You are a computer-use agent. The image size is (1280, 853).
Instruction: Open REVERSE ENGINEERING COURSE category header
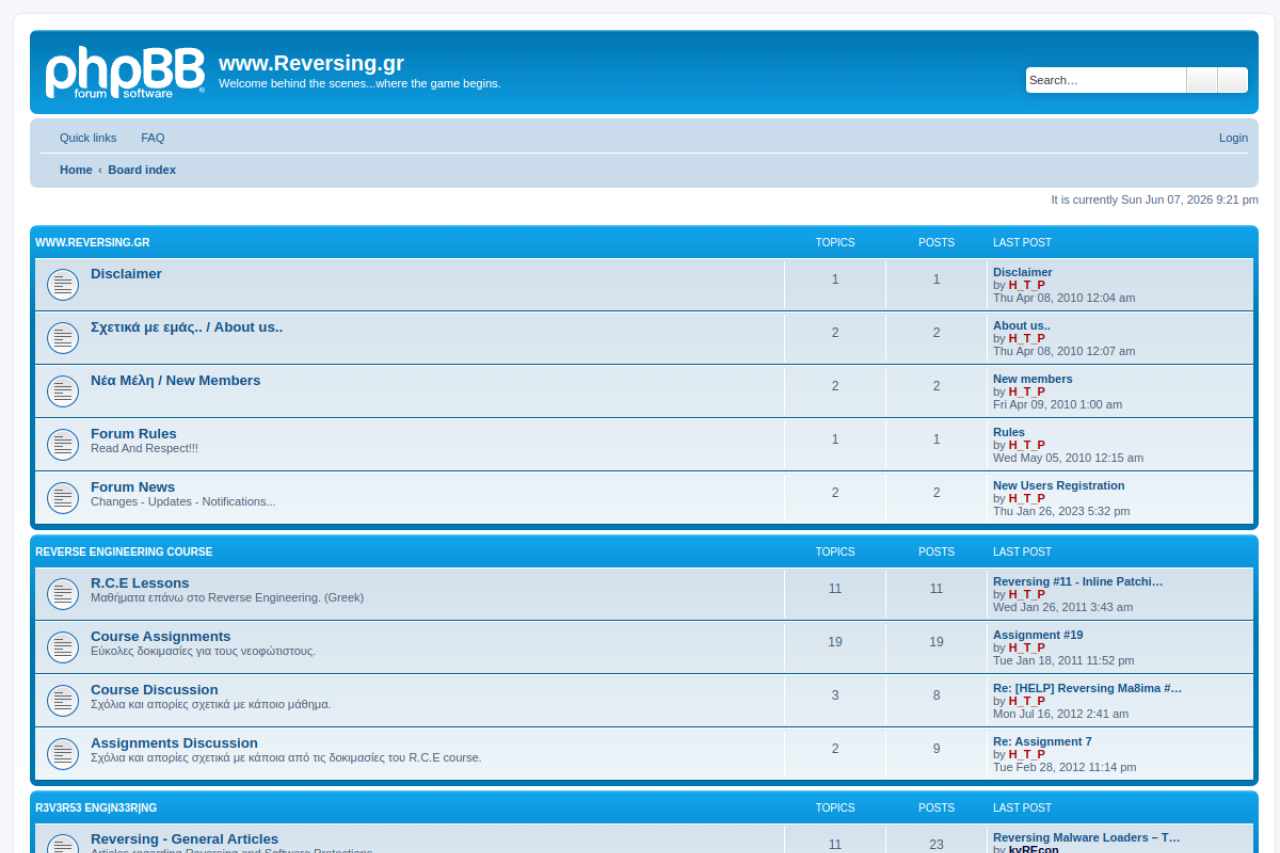click(124, 552)
